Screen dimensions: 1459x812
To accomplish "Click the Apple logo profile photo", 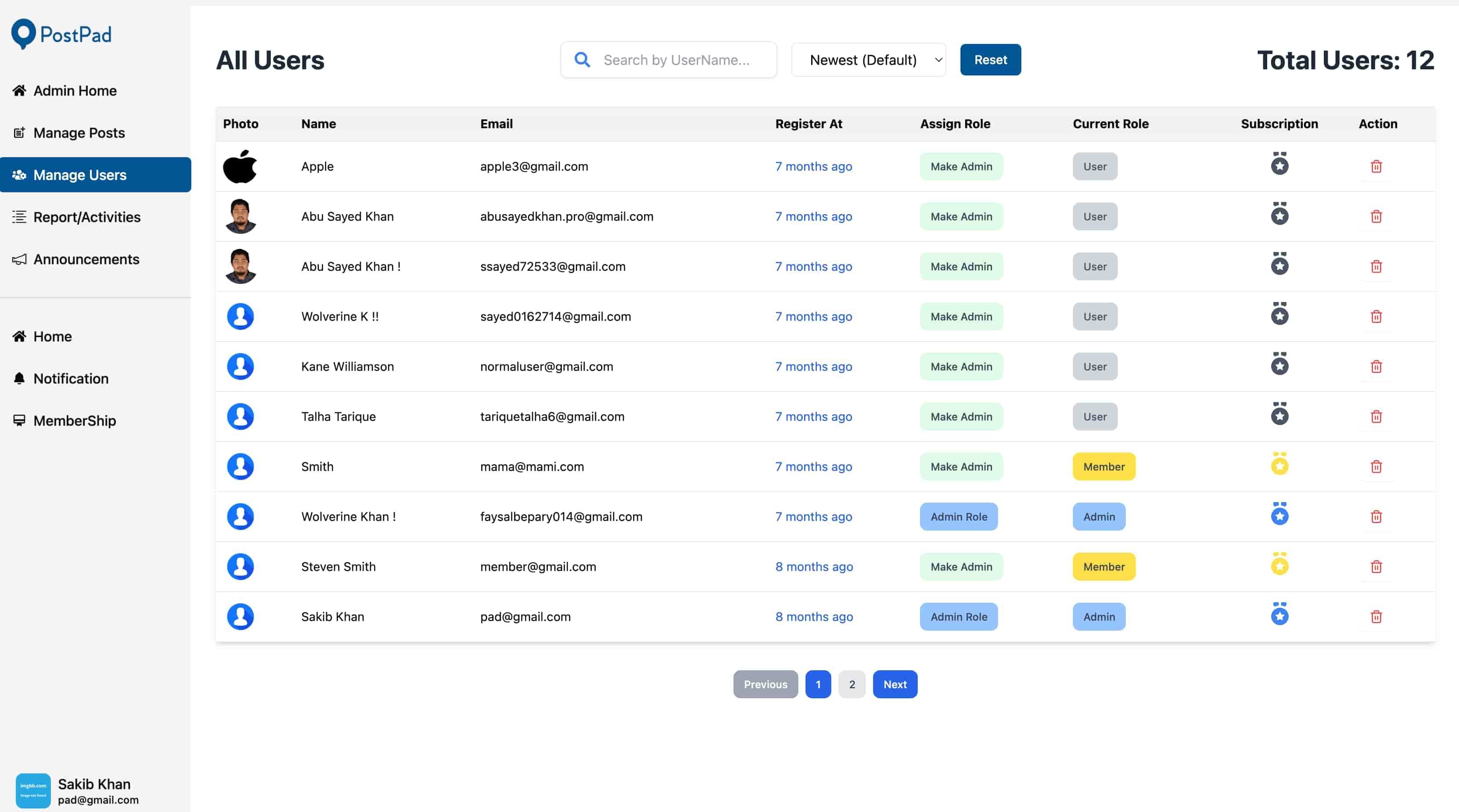I will tap(240, 166).
